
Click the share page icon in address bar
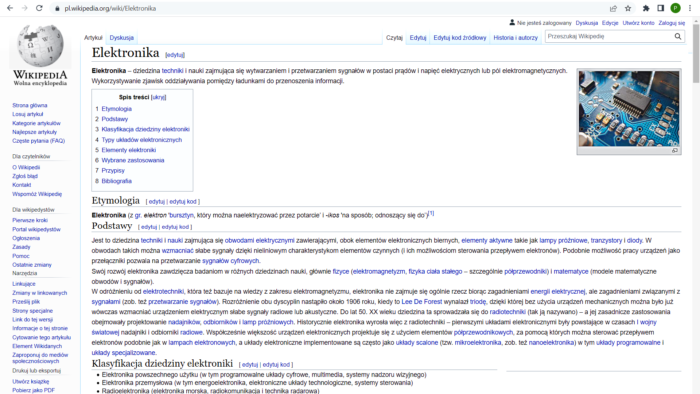click(x=613, y=8)
